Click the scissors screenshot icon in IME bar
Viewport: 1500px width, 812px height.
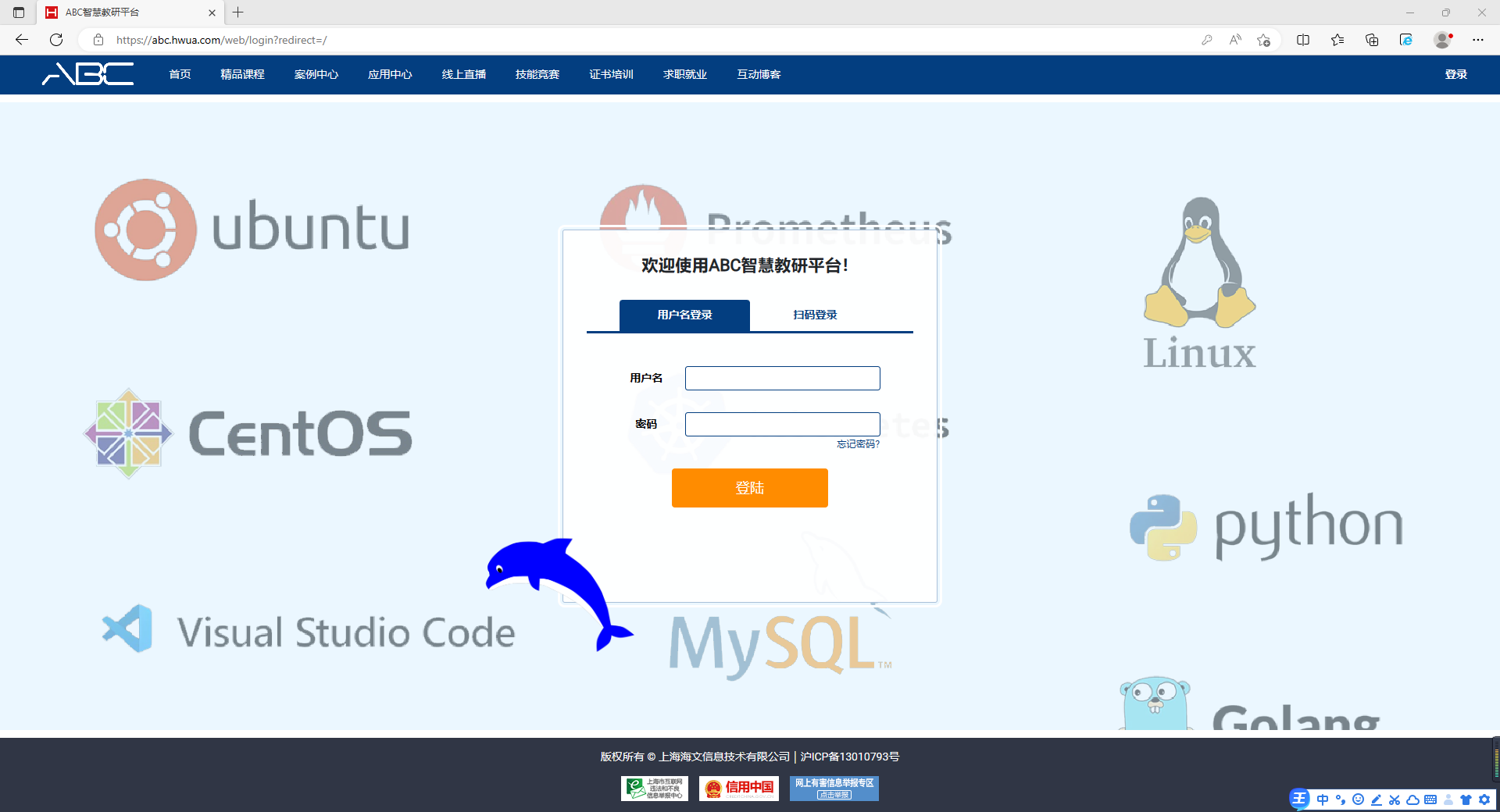(1395, 800)
